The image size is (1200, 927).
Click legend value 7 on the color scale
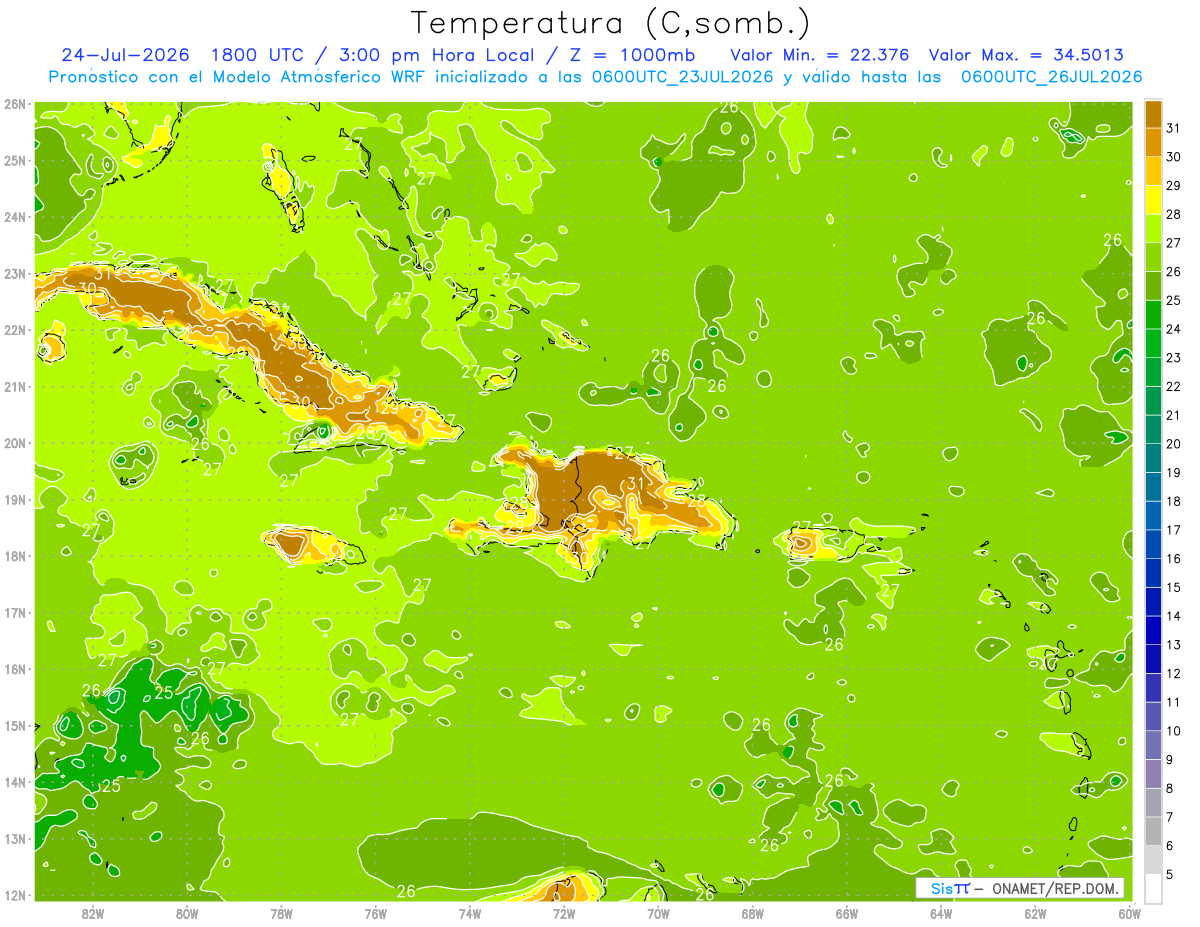point(1169,817)
